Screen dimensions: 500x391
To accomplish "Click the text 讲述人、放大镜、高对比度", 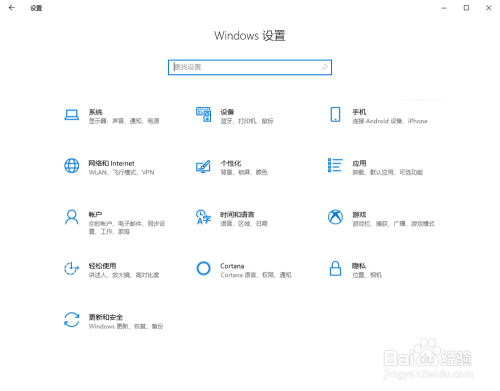I will point(124,275).
